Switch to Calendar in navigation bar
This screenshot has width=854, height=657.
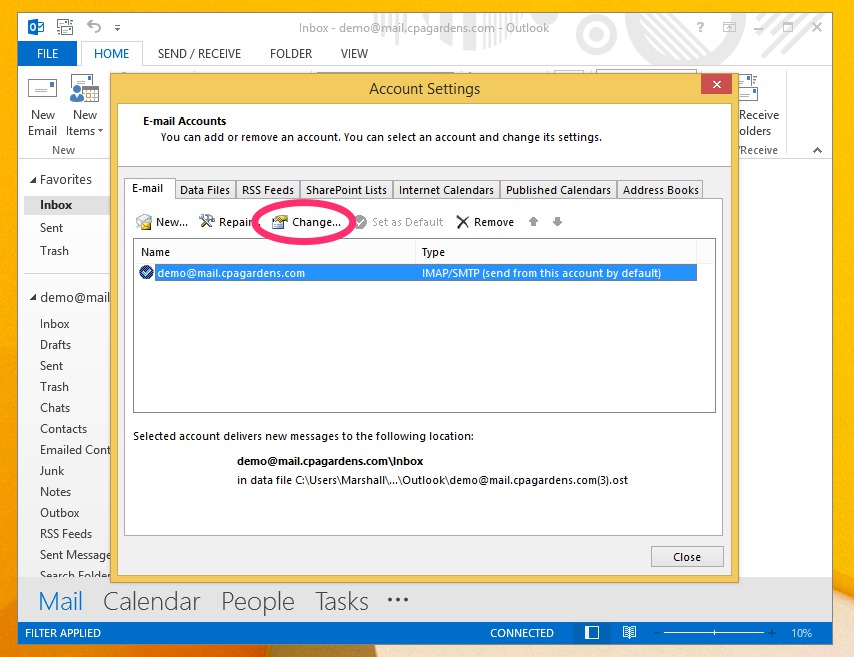(151, 601)
